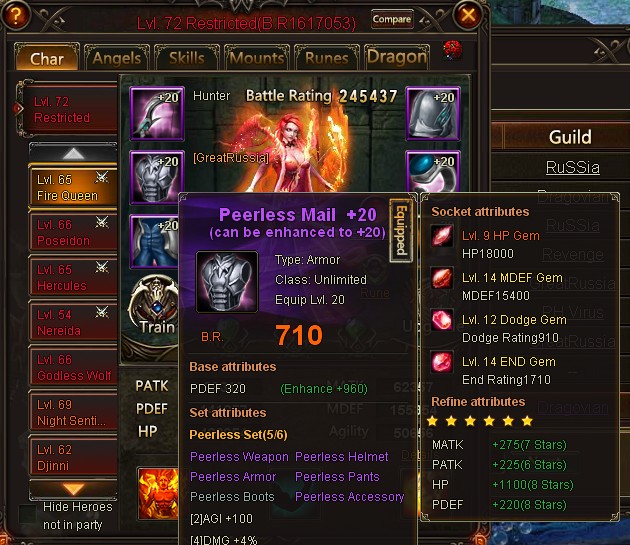The height and width of the screenshot is (545, 630).
Task: Click the Lvl. 9 HP Gem icon
Action: pos(442,236)
